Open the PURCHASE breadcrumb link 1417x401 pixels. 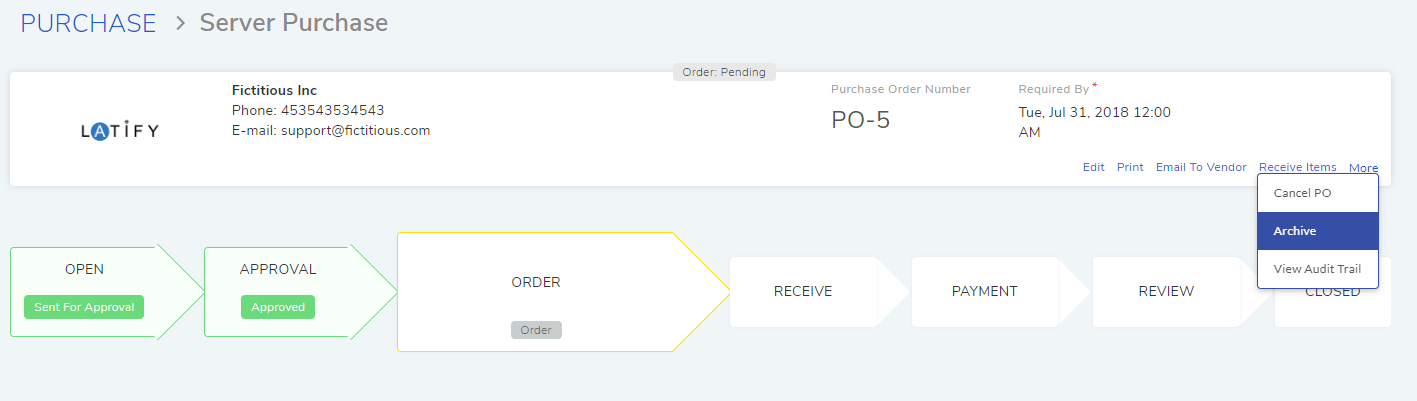click(88, 22)
